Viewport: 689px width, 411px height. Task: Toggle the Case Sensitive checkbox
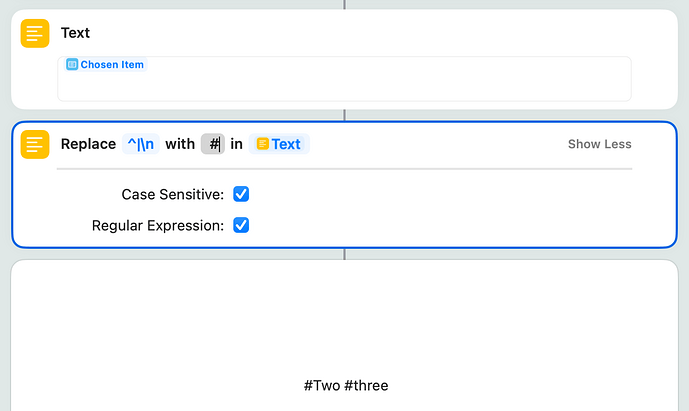coord(241,194)
